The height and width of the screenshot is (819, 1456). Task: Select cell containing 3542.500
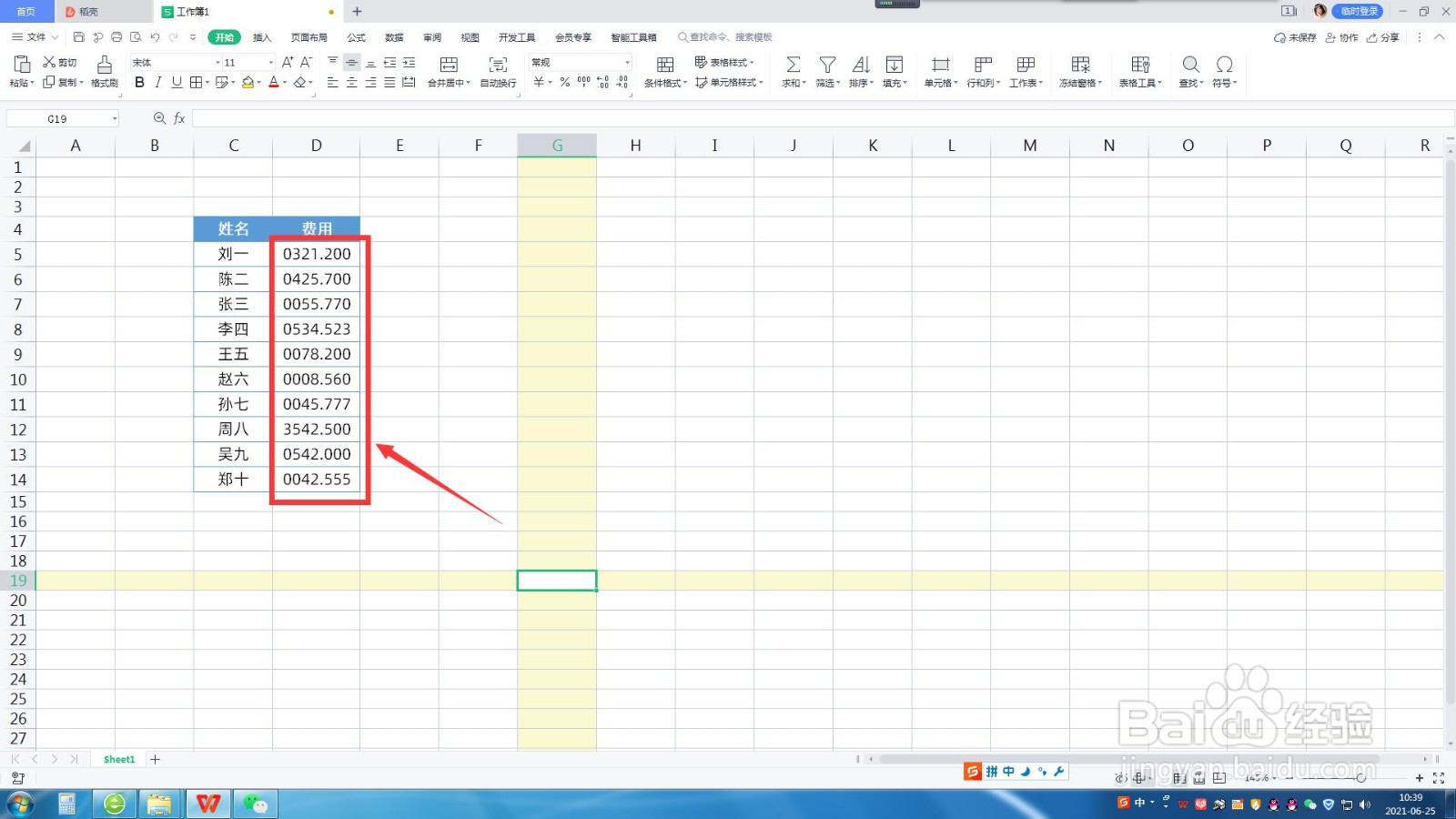point(316,430)
